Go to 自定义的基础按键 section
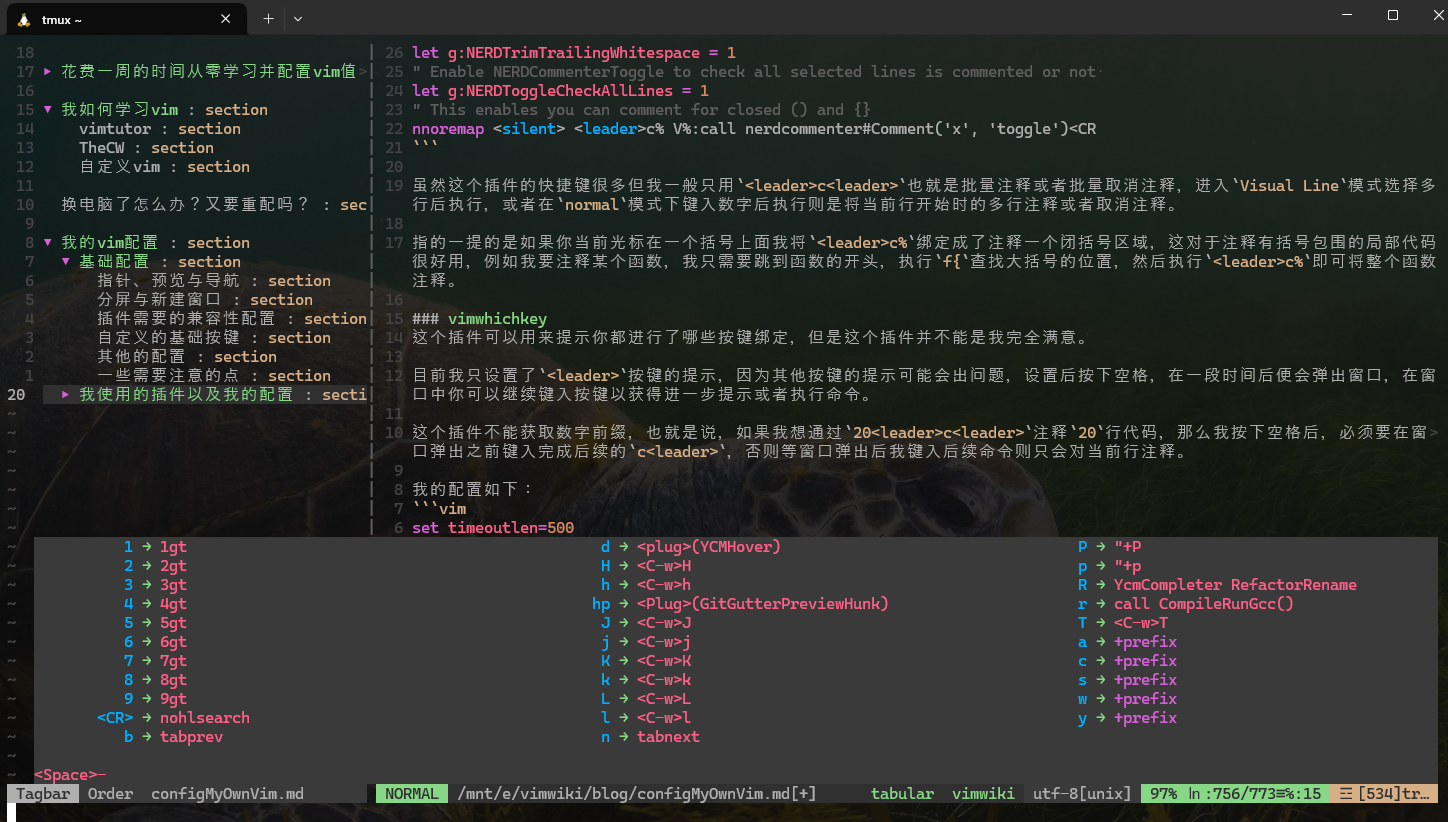The width and height of the screenshot is (1448, 822). pyautogui.click(x=214, y=338)
